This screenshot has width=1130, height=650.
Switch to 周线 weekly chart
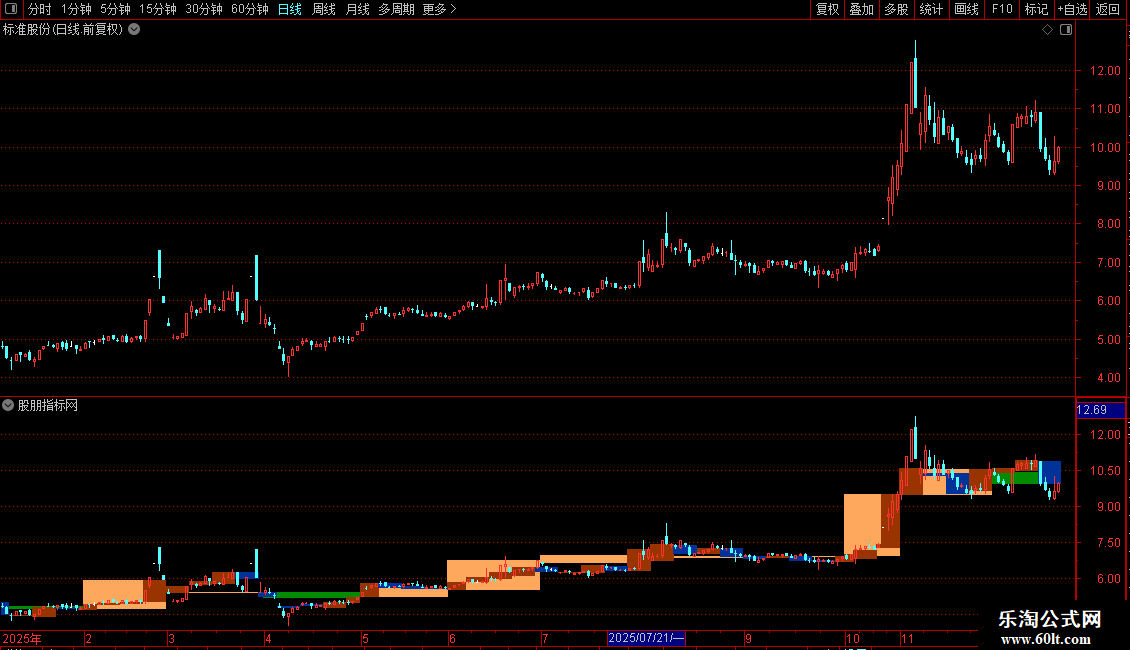[x=324, y=9]
